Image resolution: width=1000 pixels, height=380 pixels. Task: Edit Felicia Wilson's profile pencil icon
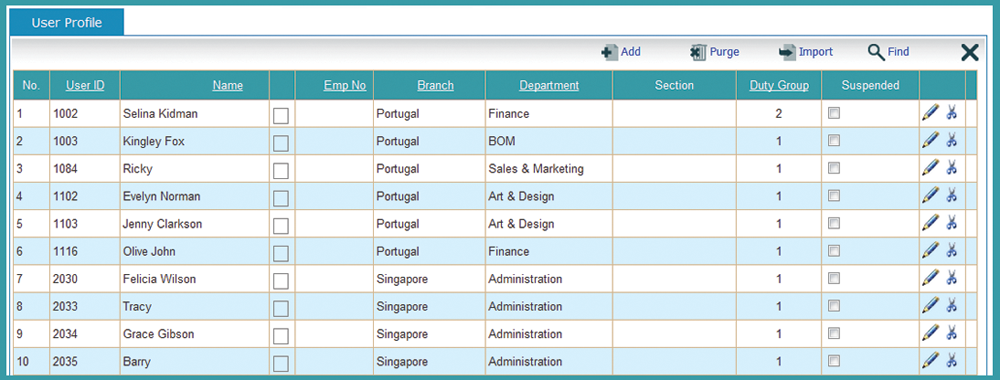[x=930, y=278]
